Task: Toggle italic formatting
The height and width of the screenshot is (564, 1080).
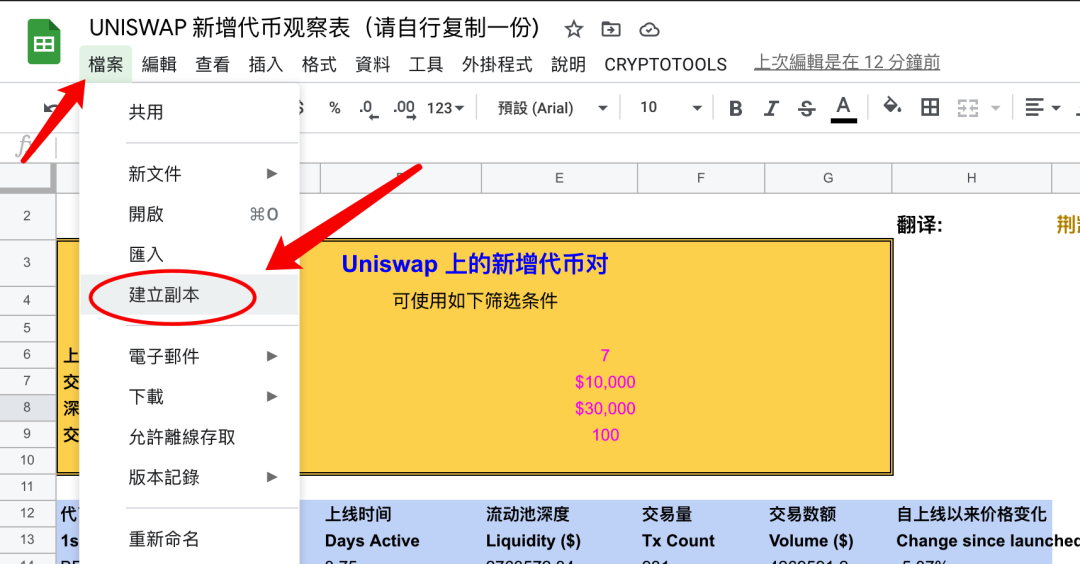Action: coord(771,108)
